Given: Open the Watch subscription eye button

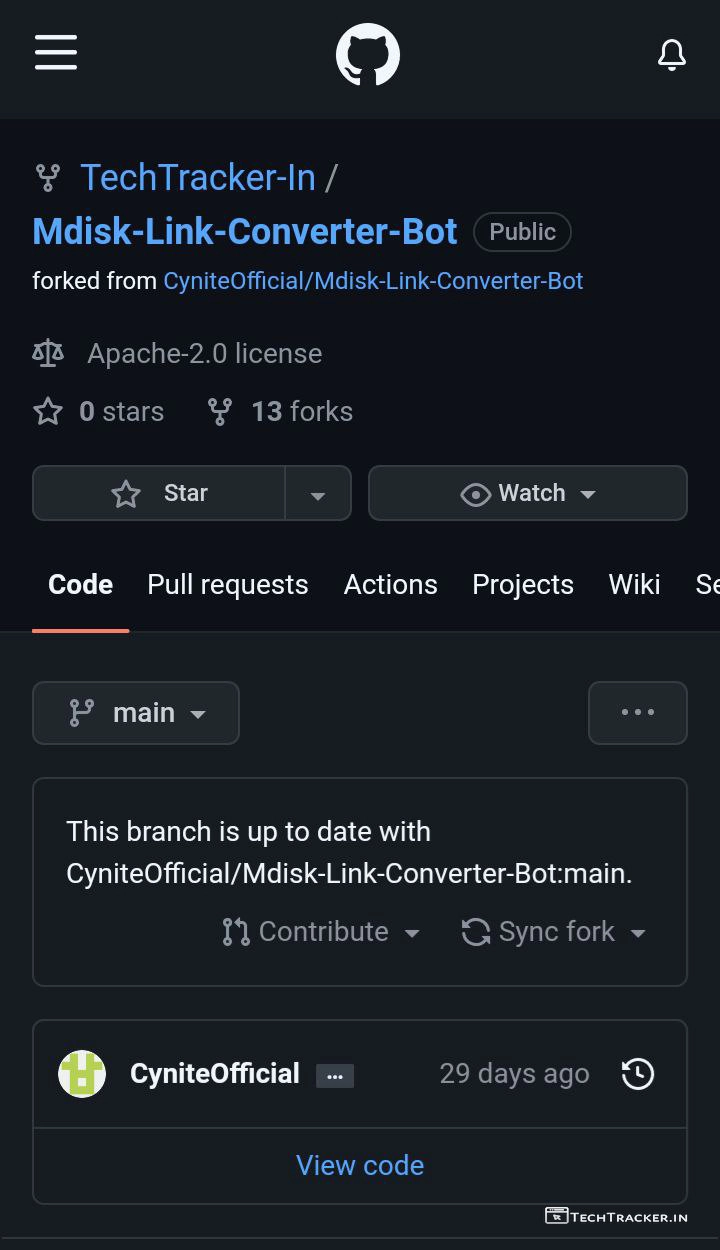Looking at the screenshot, I should (x=528, y=493).
